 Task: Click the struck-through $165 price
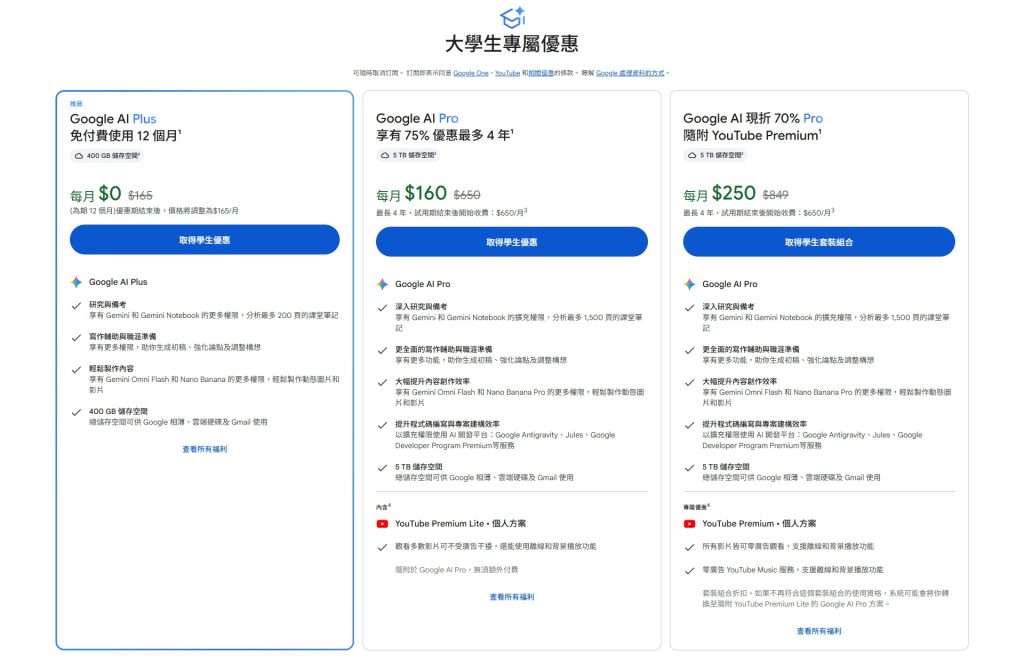[140, 195]
